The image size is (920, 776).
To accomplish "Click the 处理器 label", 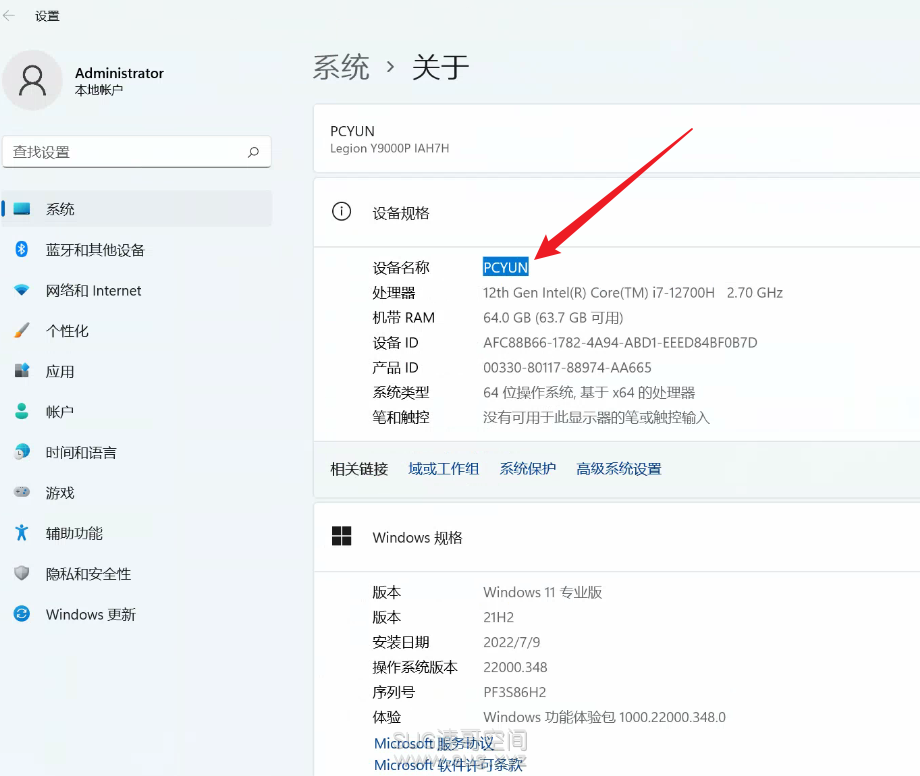I will (394, 293).
